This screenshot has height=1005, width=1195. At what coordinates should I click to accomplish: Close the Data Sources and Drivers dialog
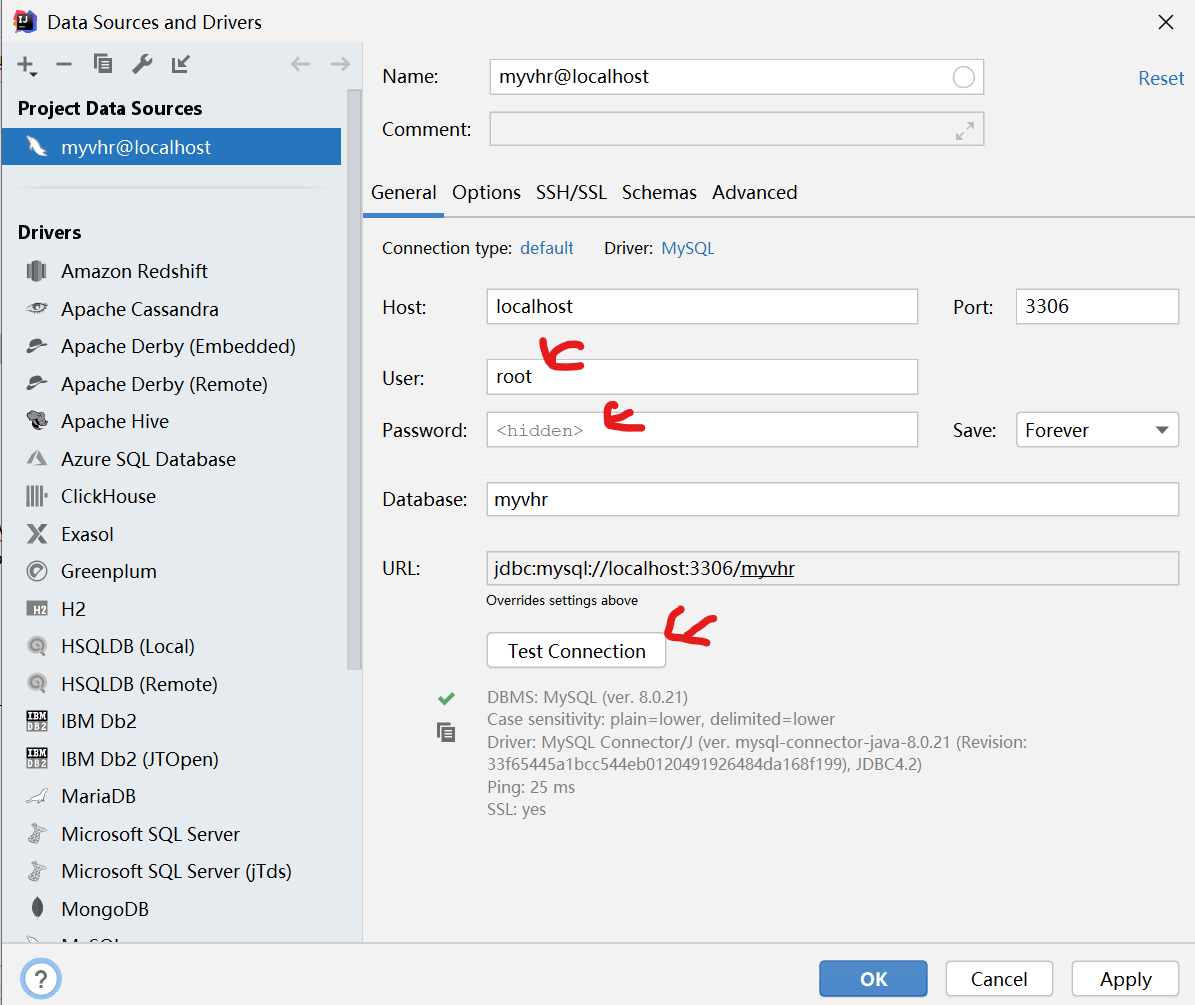[x=1166, y=22]
